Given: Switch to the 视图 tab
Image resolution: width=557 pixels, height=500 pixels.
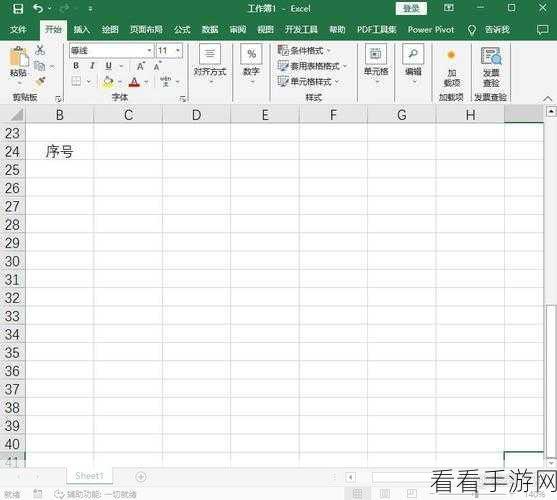Looking at the screenshot, I should point(265,29).
